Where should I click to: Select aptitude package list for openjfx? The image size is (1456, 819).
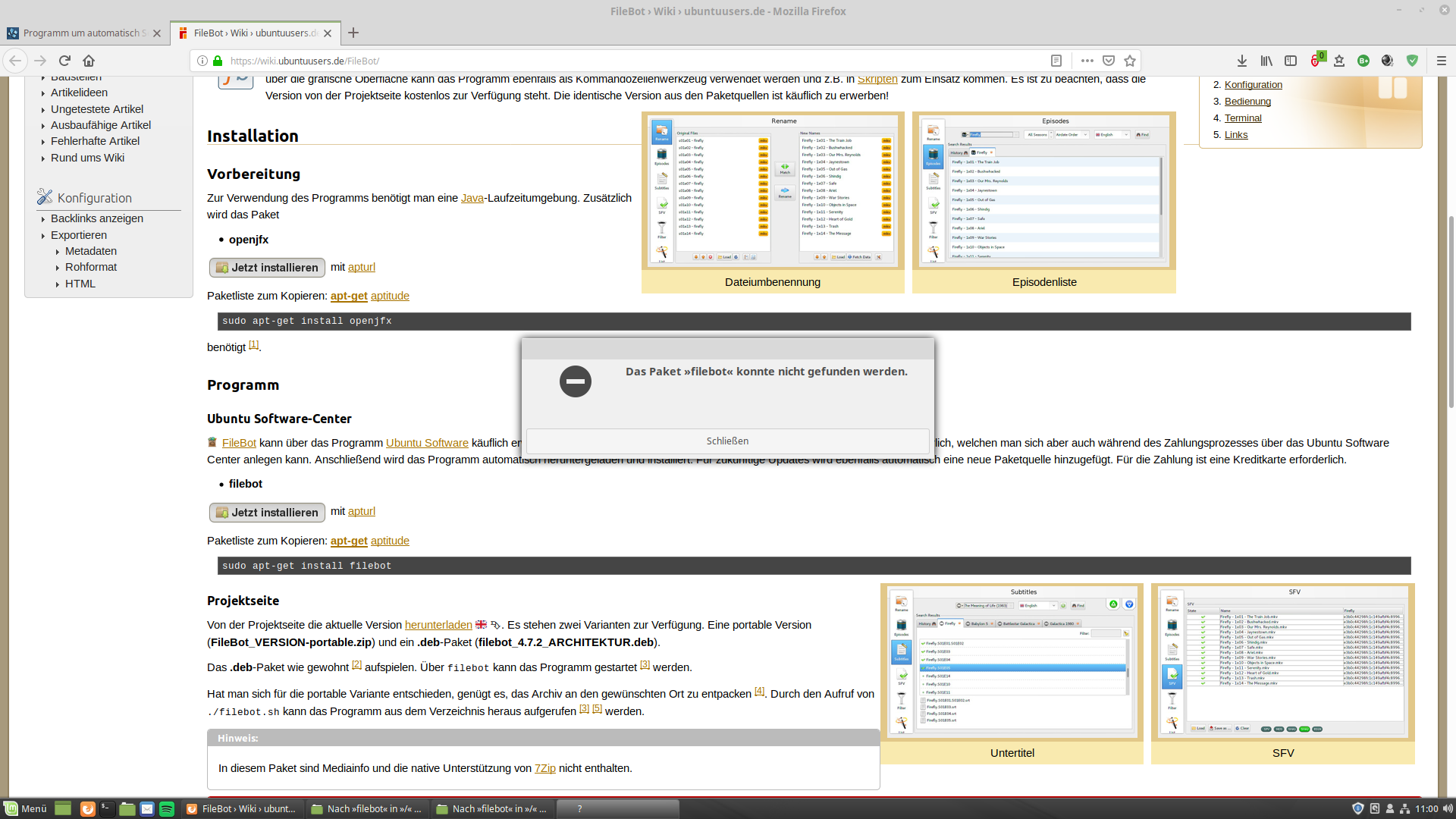click(390, 296)
